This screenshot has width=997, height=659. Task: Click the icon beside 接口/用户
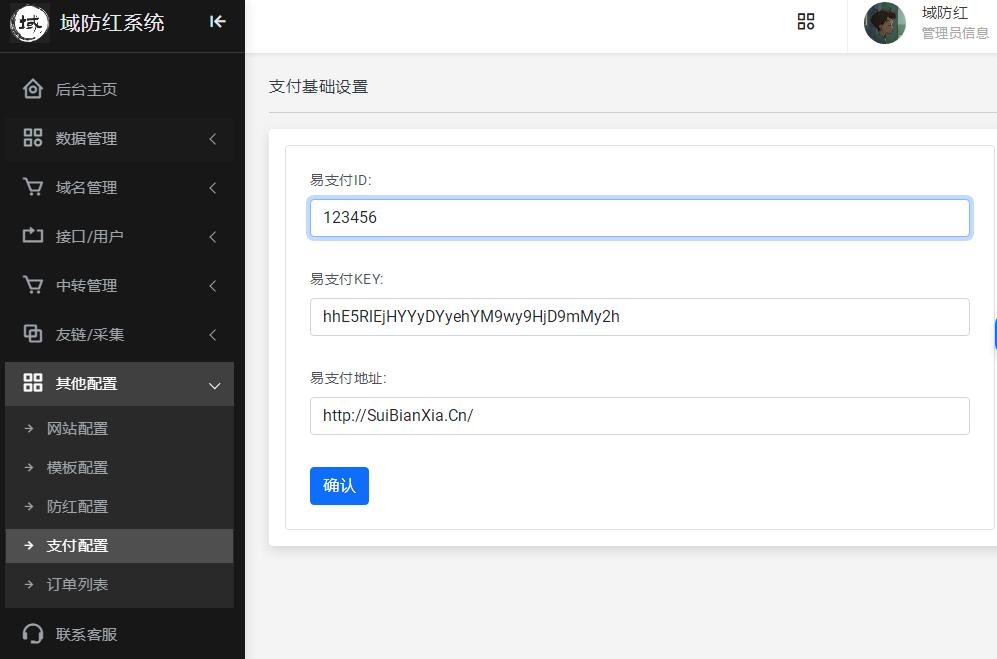pyautogui.click(x=33, y=236)
